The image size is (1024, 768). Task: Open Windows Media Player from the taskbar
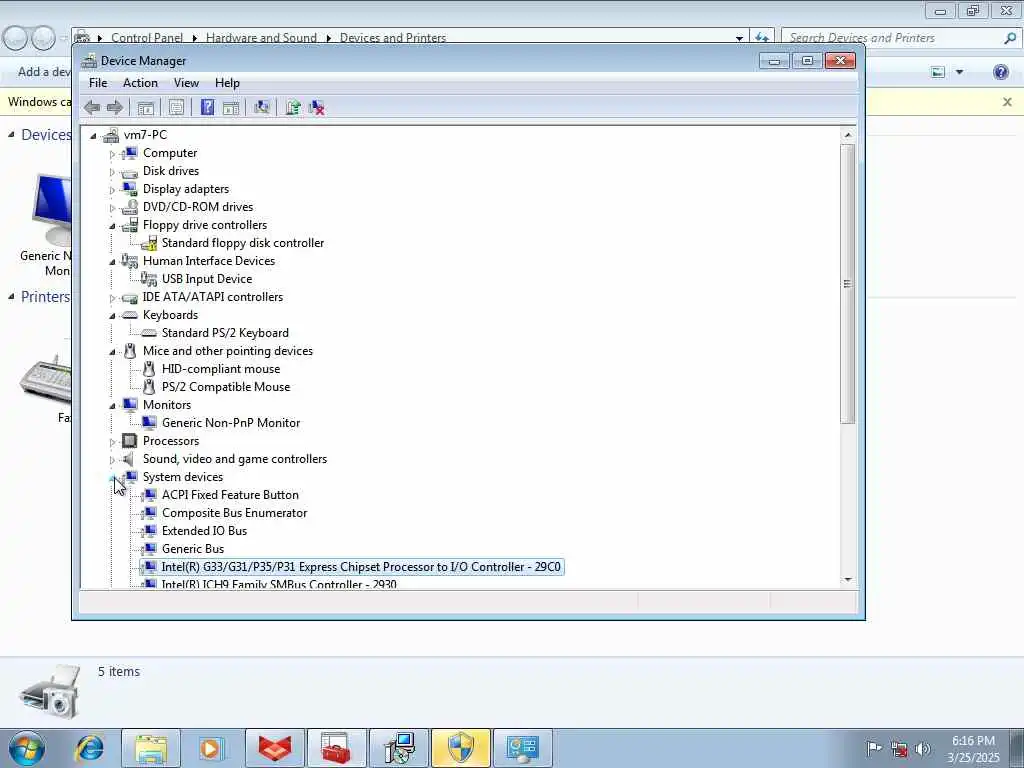click(212, 748)
